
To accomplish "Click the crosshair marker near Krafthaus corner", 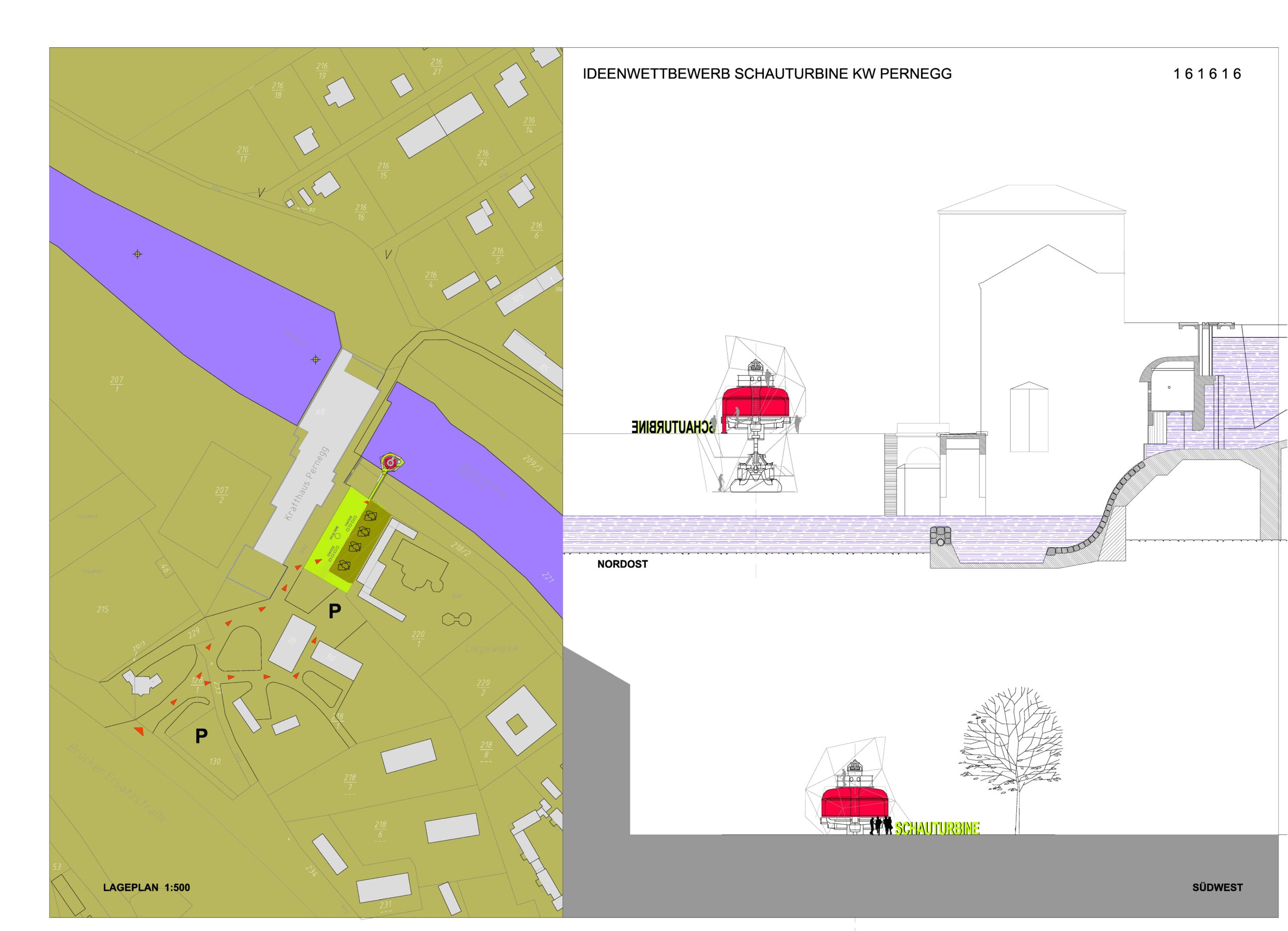I will 316,359.
